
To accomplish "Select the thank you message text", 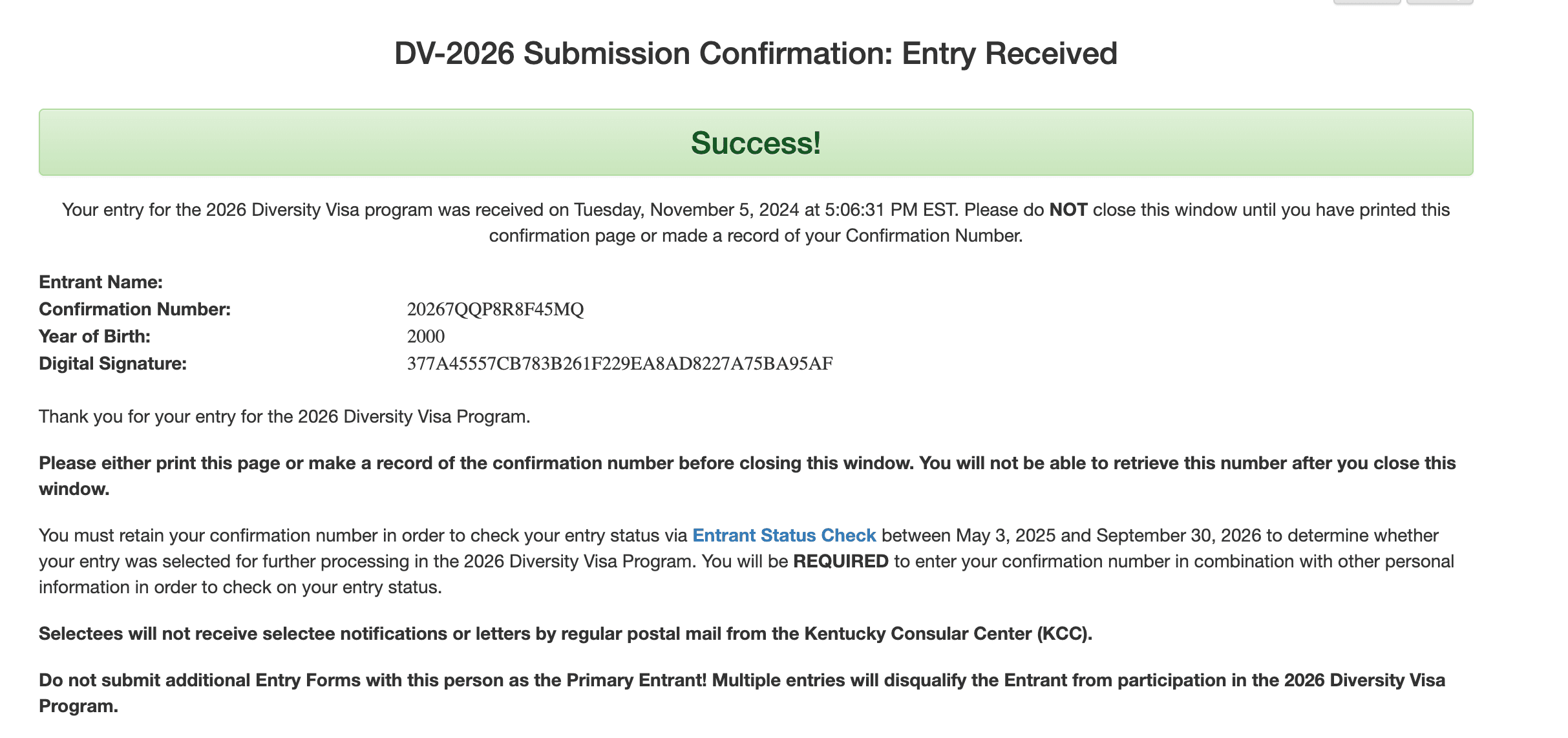I will [x=284, y=417].
